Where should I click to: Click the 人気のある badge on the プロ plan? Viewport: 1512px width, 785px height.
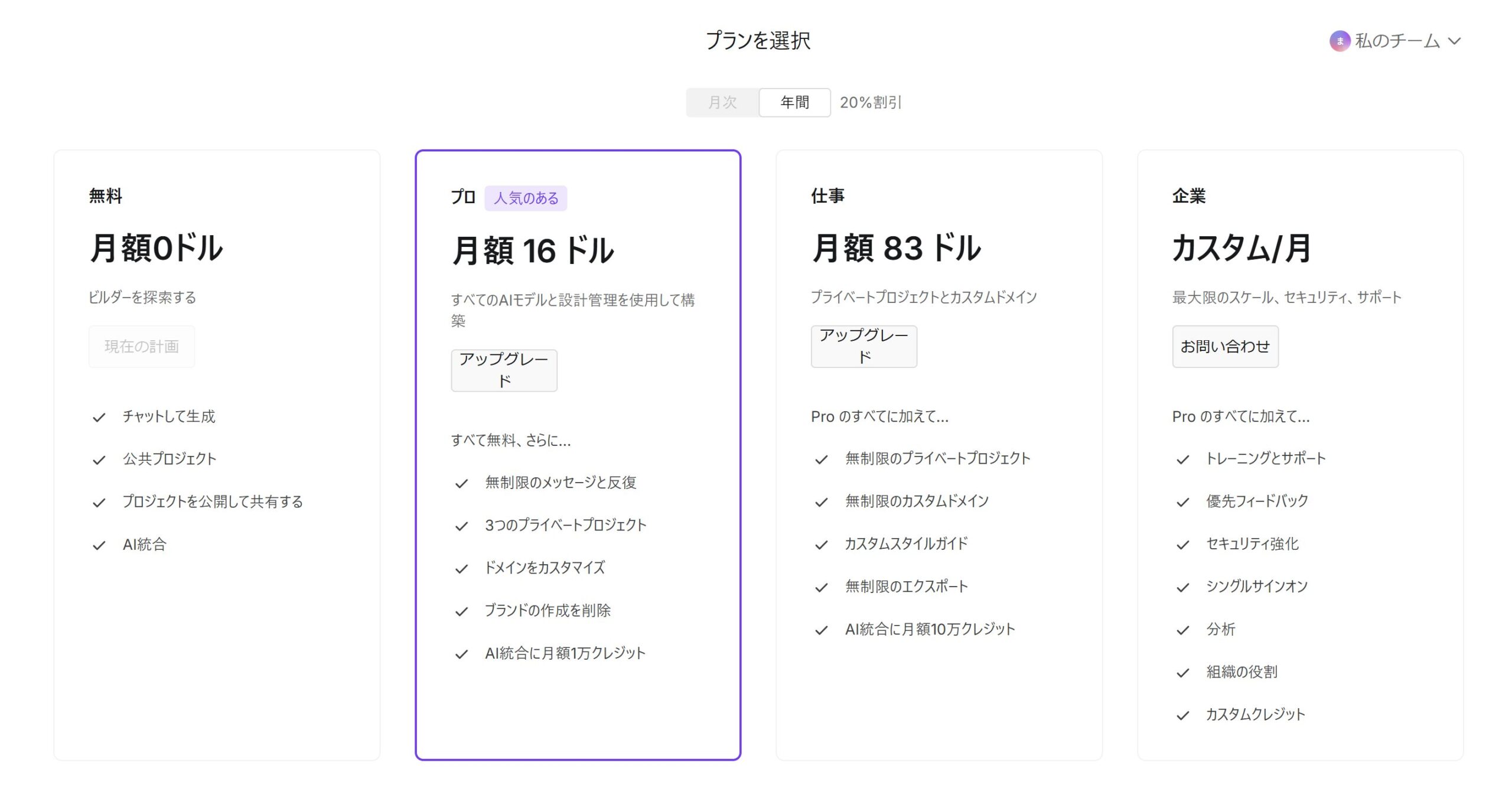click(x=526, y=198)
